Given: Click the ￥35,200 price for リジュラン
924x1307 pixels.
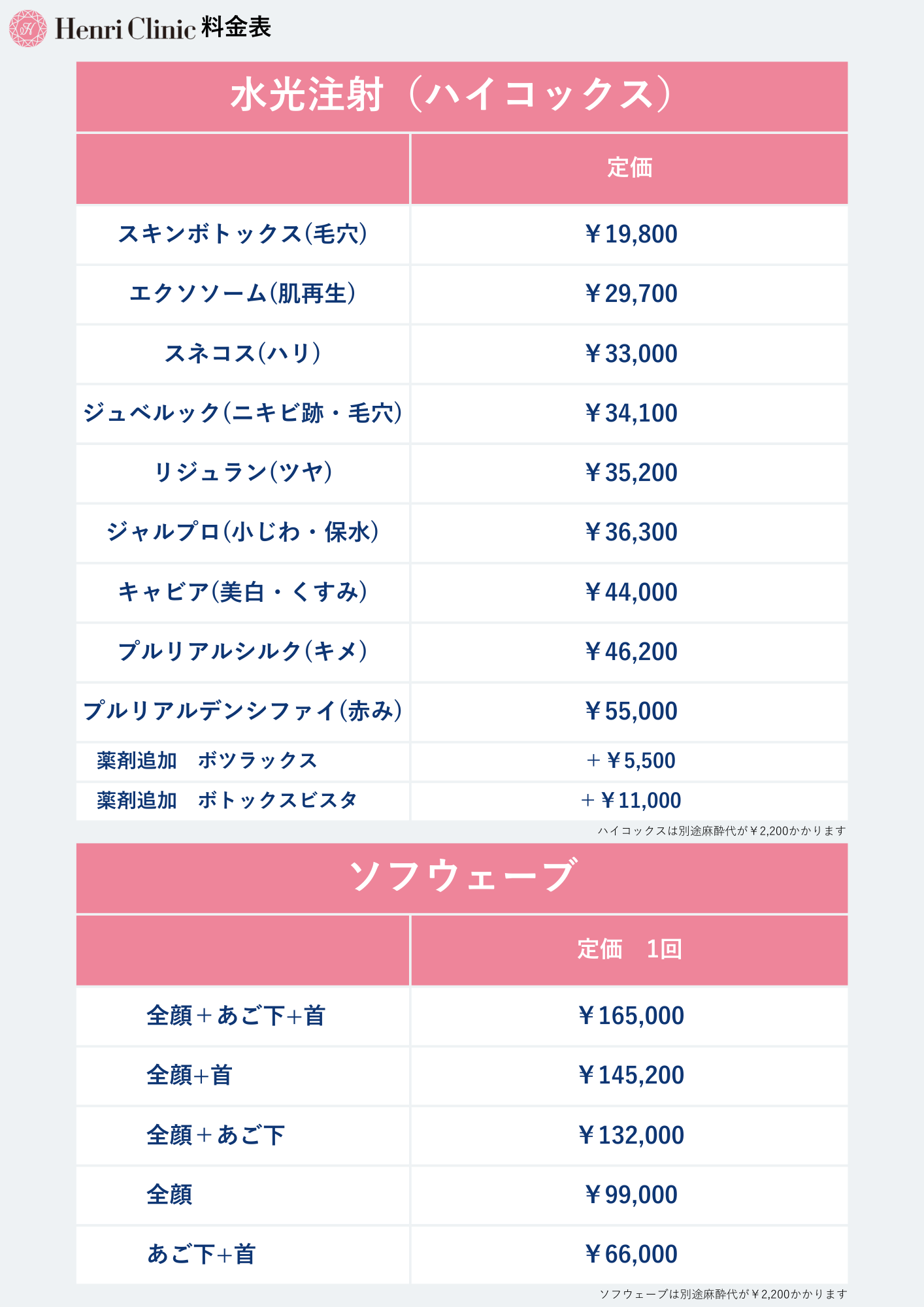Looking at the screenshot, I should 631,472.
